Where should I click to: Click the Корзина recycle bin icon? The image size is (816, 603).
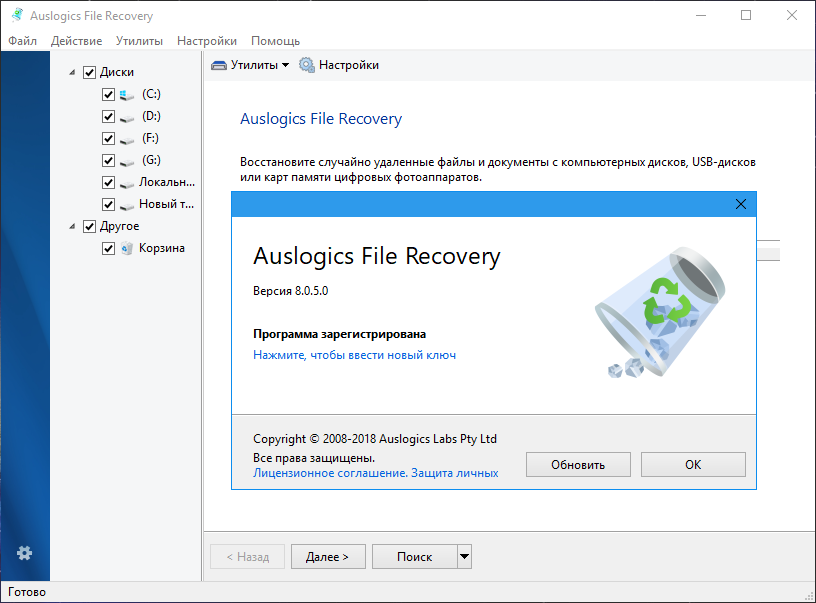pyautogui.click(x=126, y=249)
